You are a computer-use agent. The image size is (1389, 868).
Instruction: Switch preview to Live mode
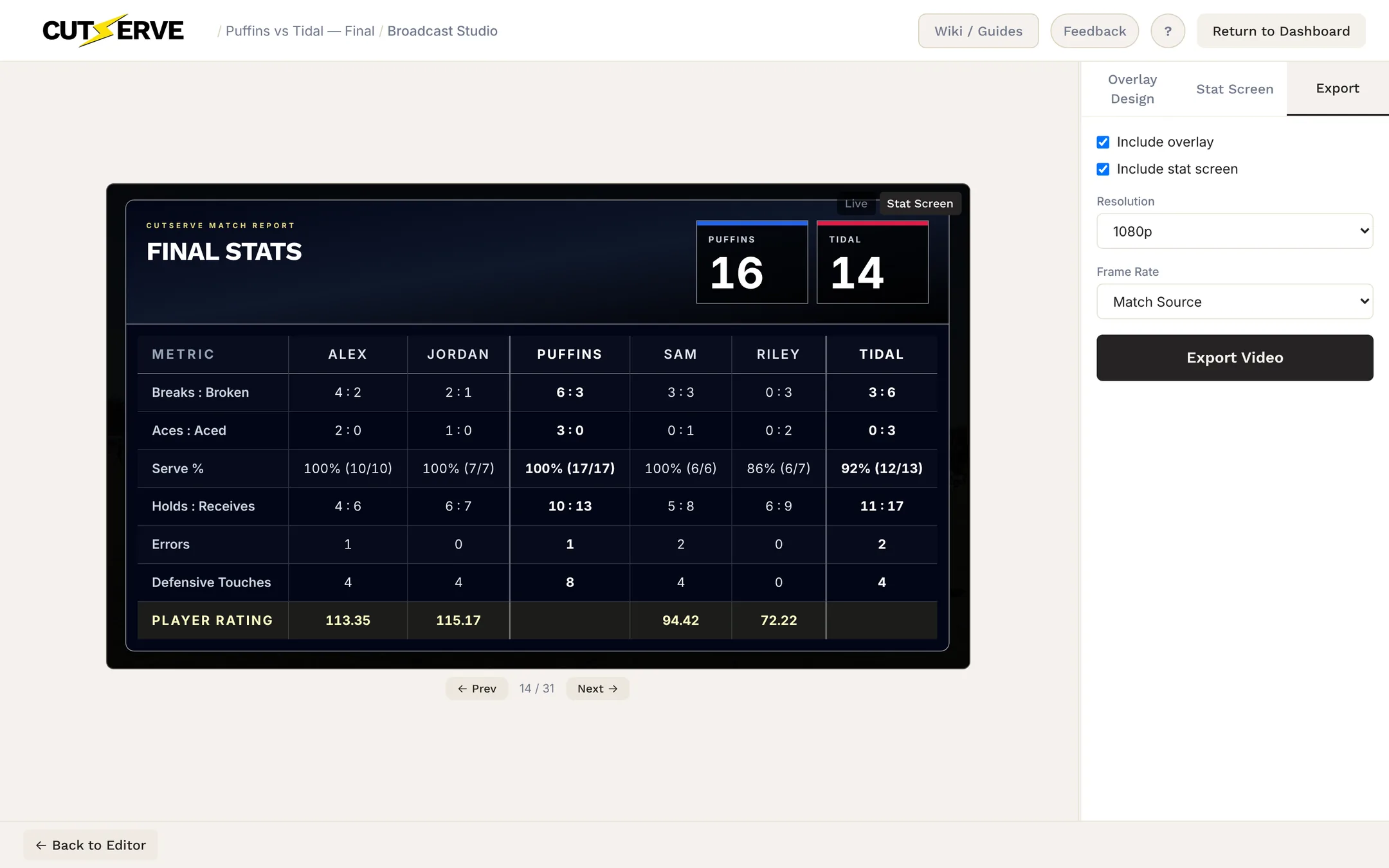click(856, 203)
